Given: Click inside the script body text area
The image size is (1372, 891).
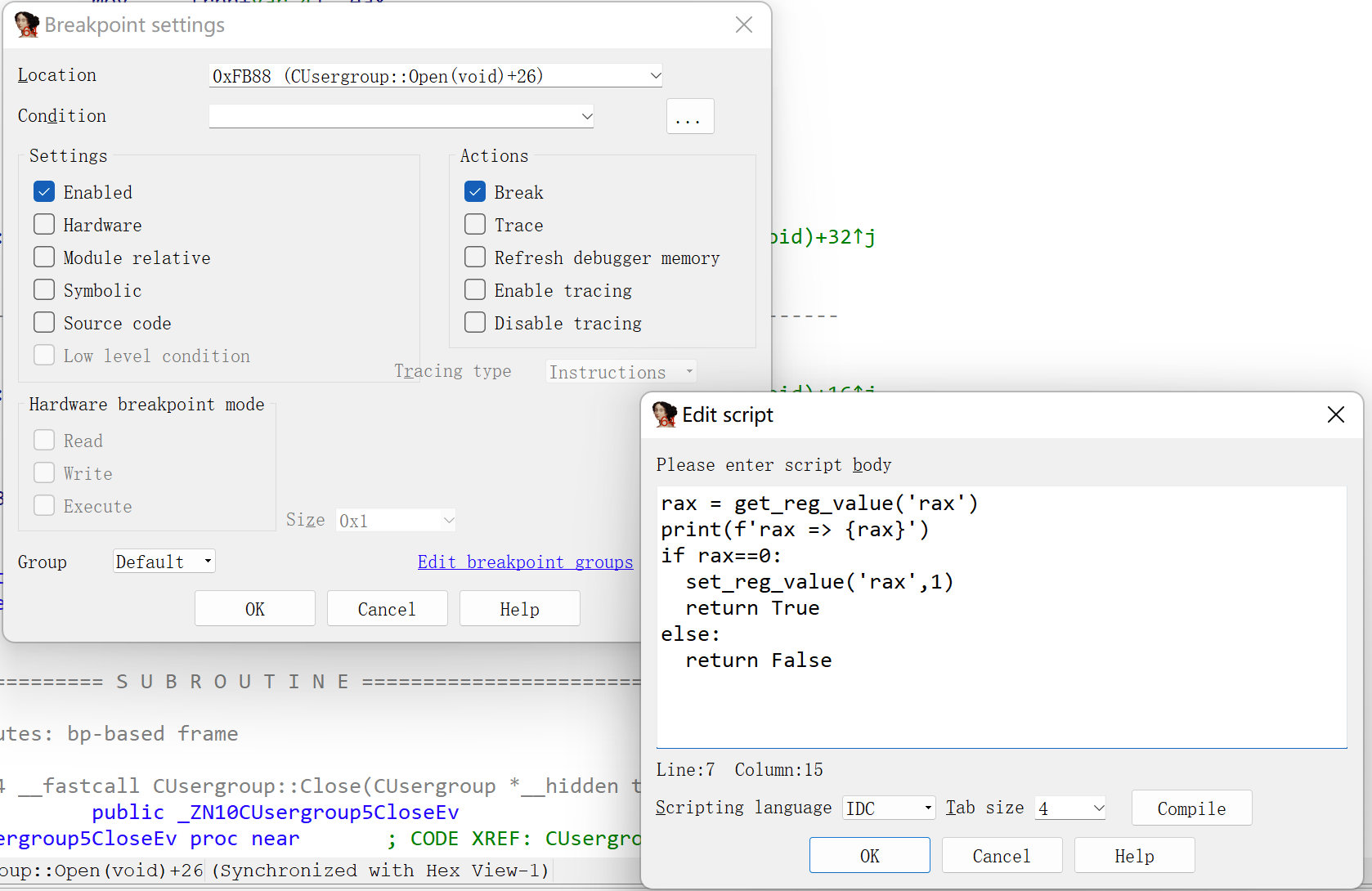Looking at the screenshot, I should pyautogui.click(x=1002, y=617).
